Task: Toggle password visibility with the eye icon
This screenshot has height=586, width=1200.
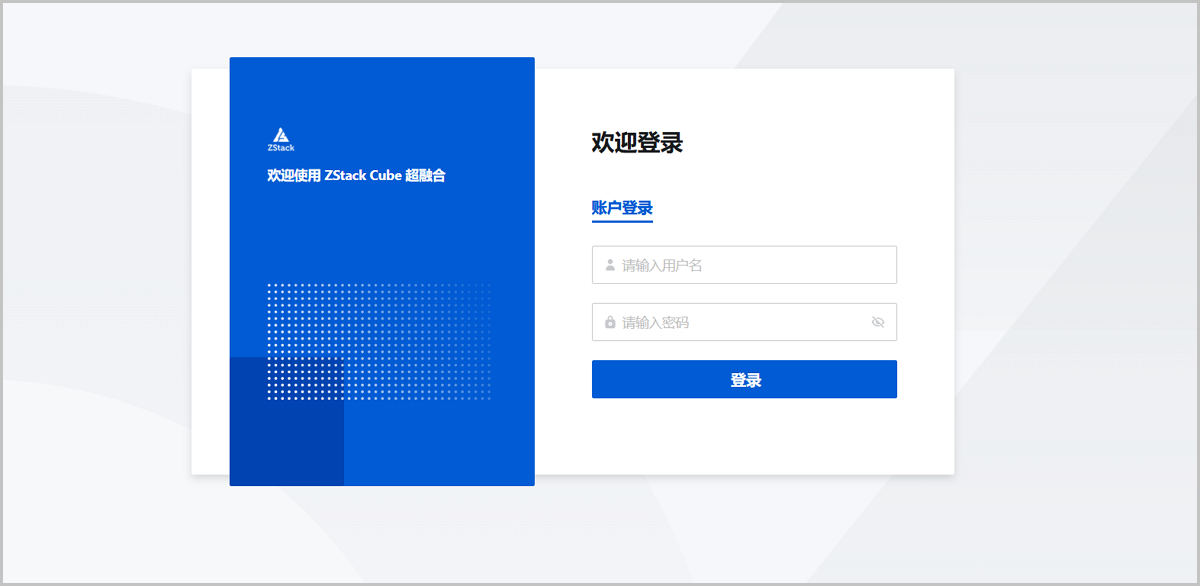Action: pos(878,322)
